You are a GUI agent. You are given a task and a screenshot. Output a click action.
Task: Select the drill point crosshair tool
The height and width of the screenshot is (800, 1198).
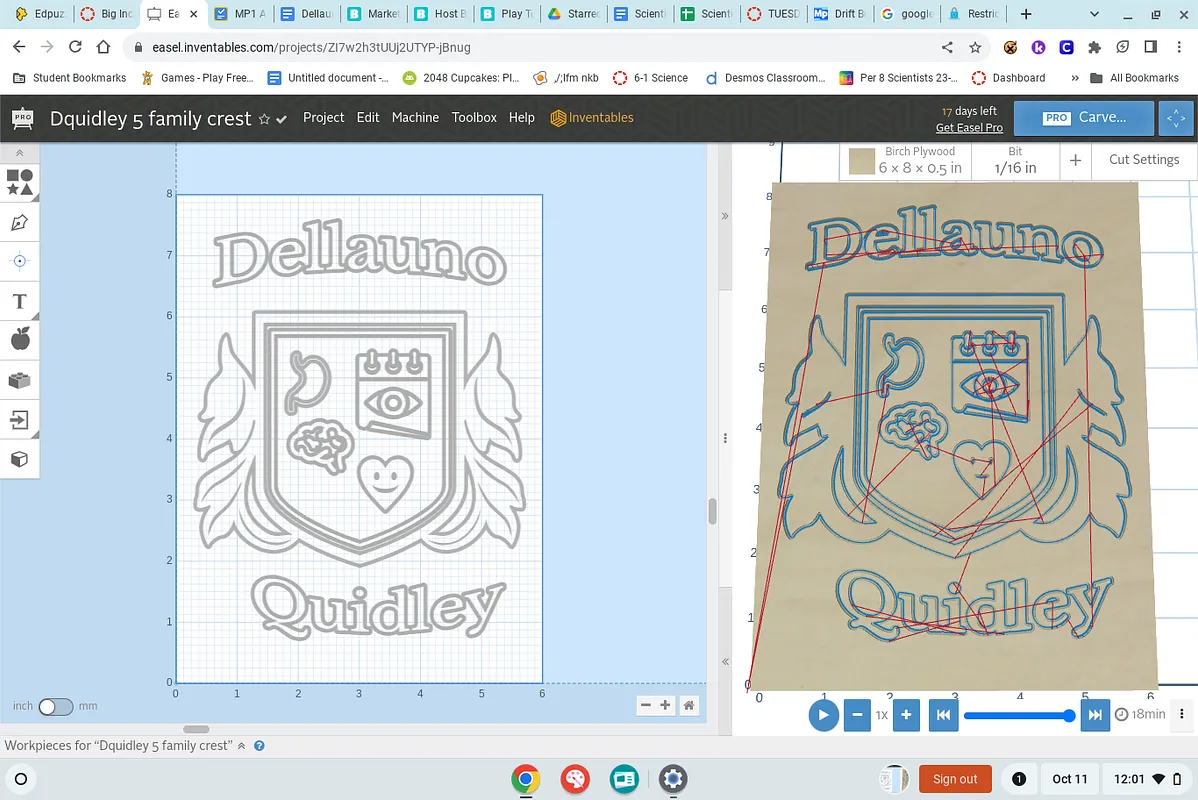click(19, 261)
